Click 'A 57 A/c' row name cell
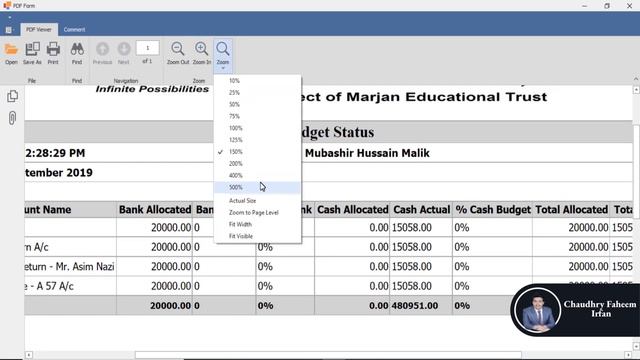Screen dimensions: 640x360 70,286
